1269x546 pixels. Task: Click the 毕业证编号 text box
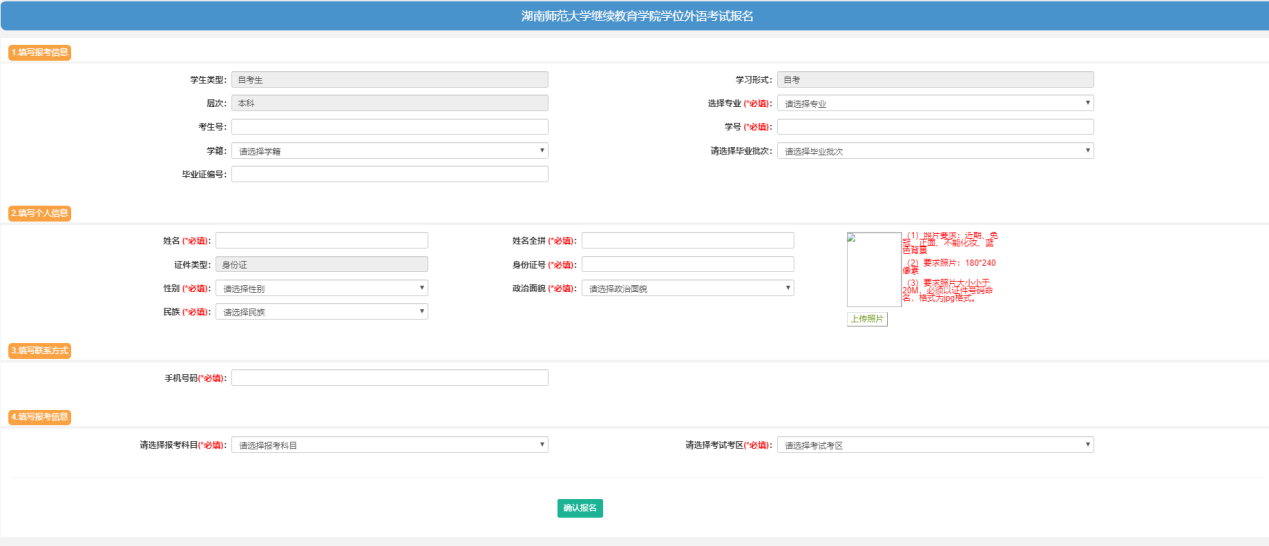click(x=389, y=174)
